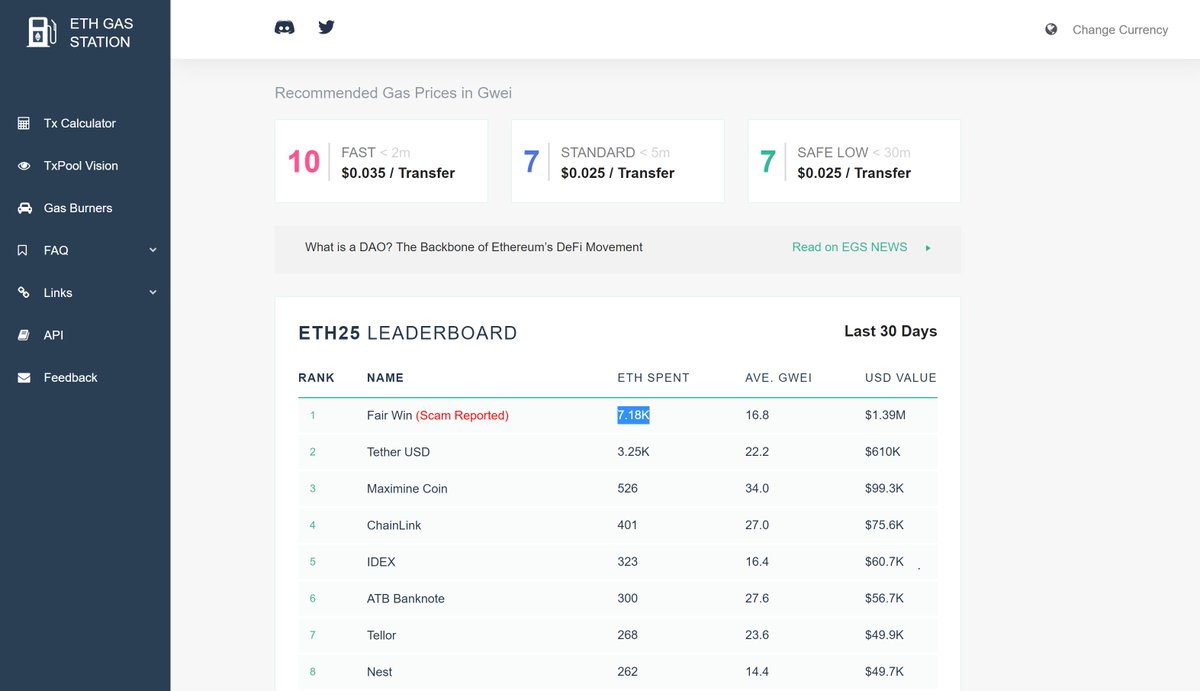The height and width of the screenshot is (691, 1200).
Task: Click ATB Banknote row name
Action: (406, 599)
